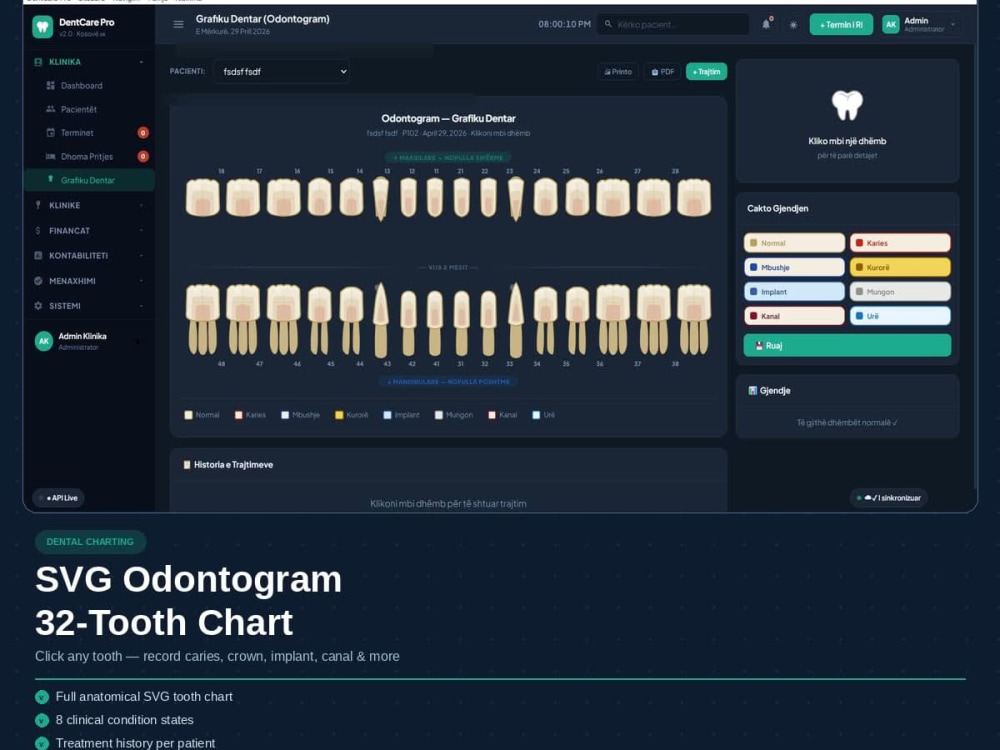
Task: Expand the KLINIKE sidebar section
Action: tap(89, 205)
